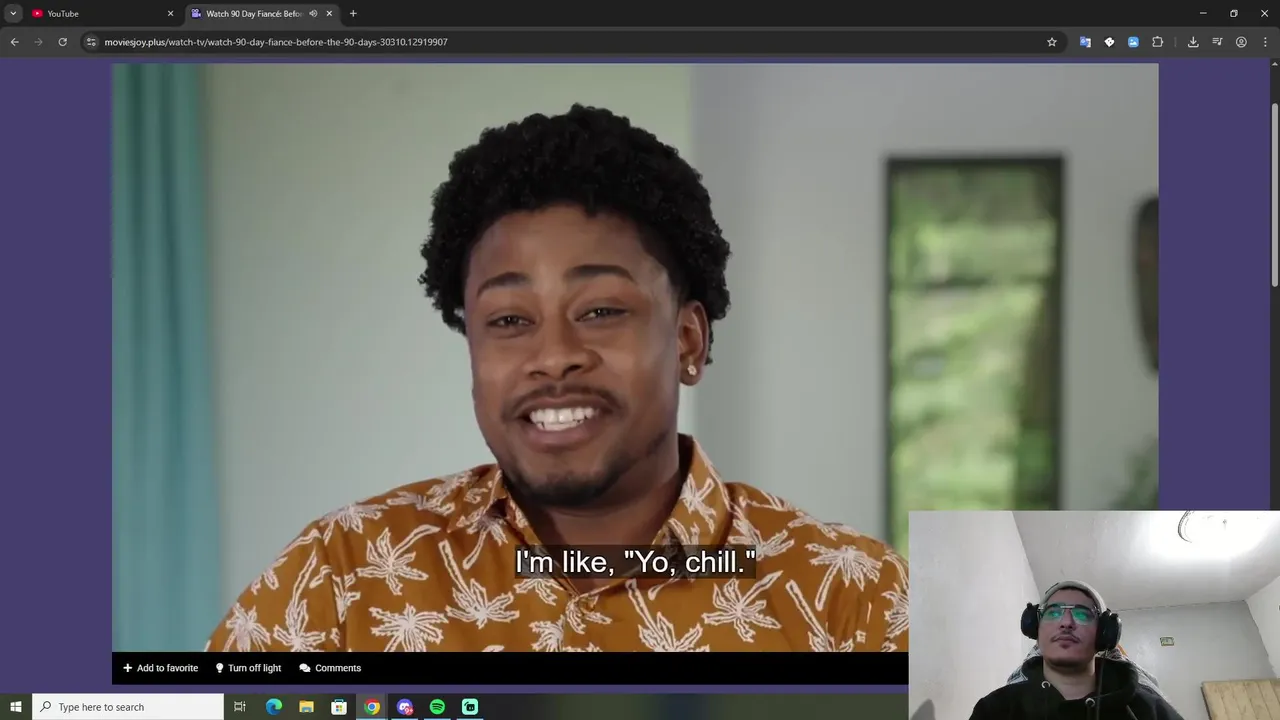Select Google Chrome in the taskbar
The width and height of the screenshot is (1280, 720).
[372, 707]
